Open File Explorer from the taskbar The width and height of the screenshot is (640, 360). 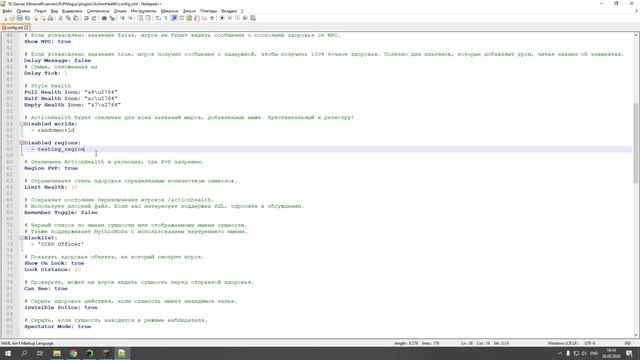click(57, 353)
